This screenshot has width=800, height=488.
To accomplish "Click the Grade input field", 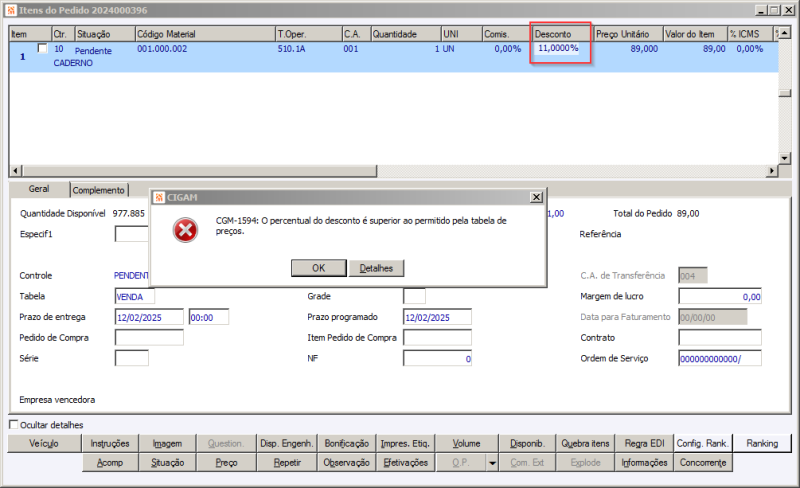I will tap(414, 296).
